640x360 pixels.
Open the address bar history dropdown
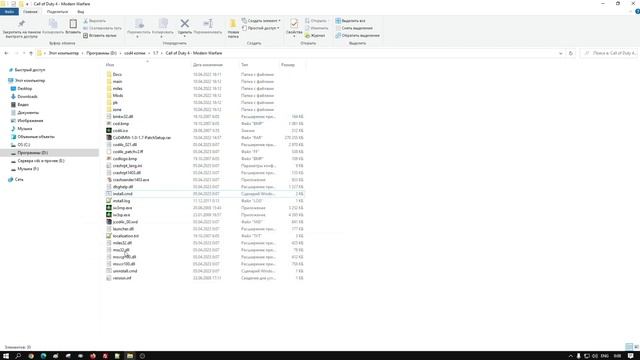click(560, 53)
